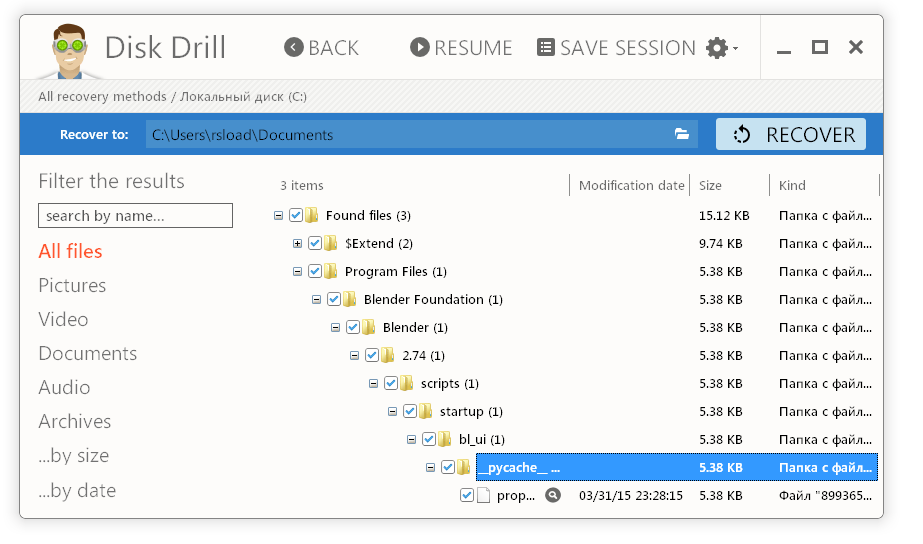Uncheck the Found files checkbox
The height and width of the screenshot is (544, 923).
click(x=296, y=215)
